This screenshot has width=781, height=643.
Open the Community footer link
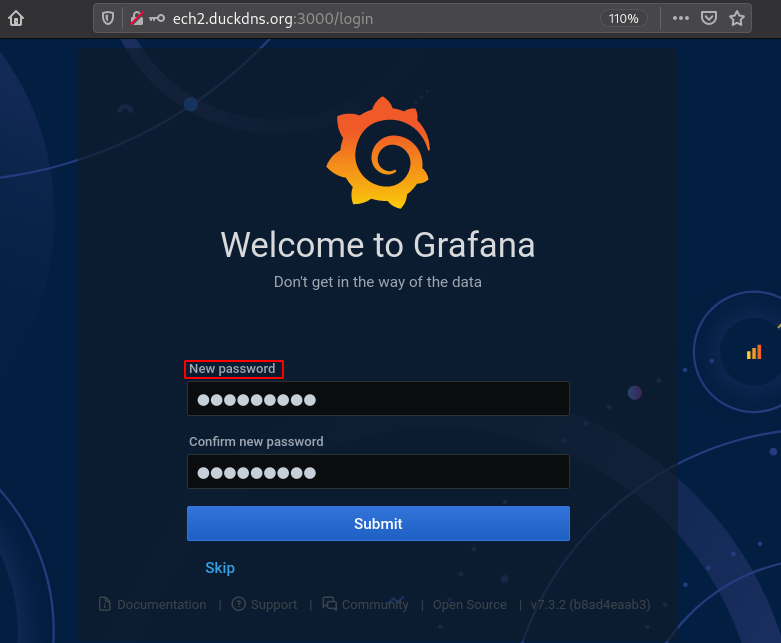point(375,605)
